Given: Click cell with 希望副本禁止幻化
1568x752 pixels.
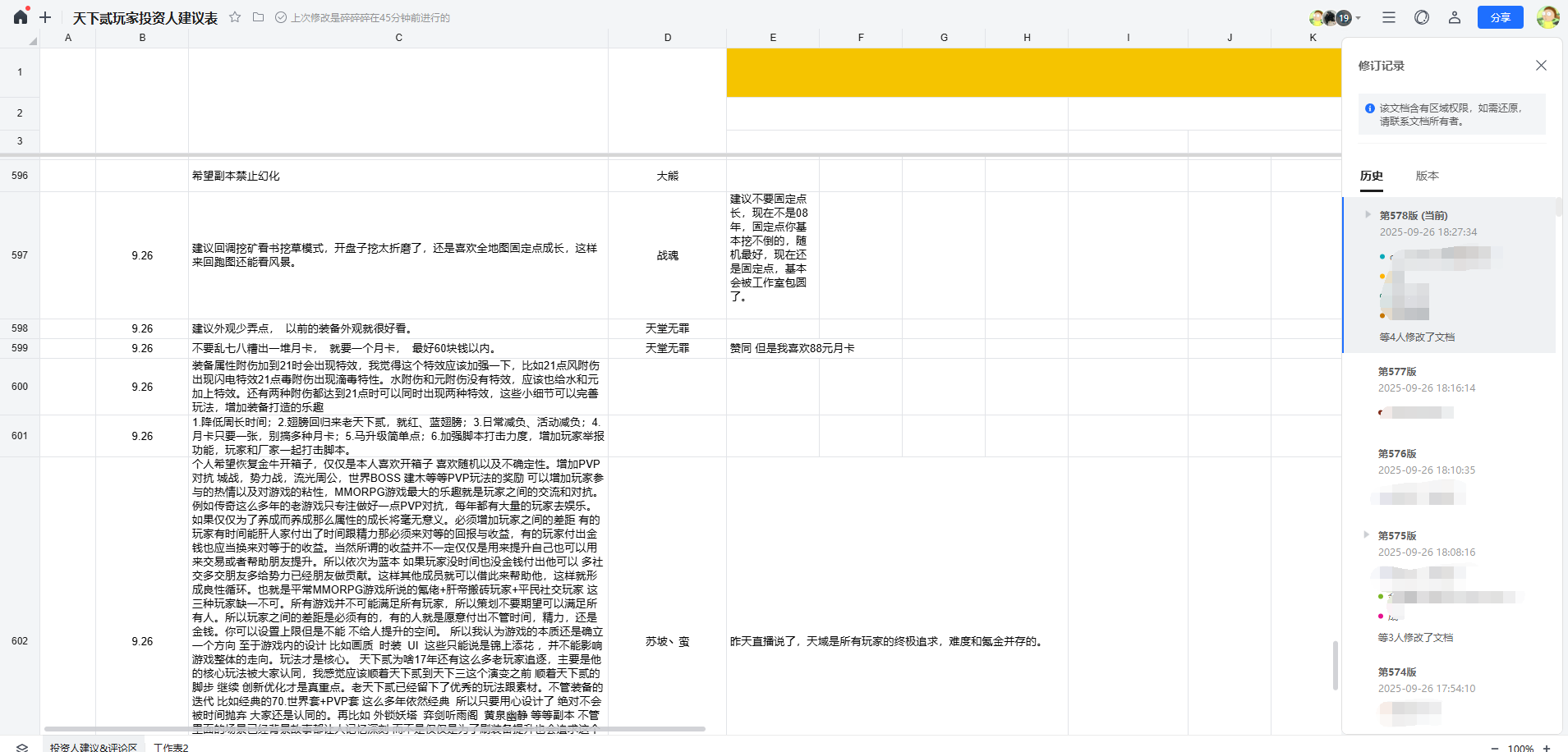Looking at the screenshot, I should [x=398, y=176].
